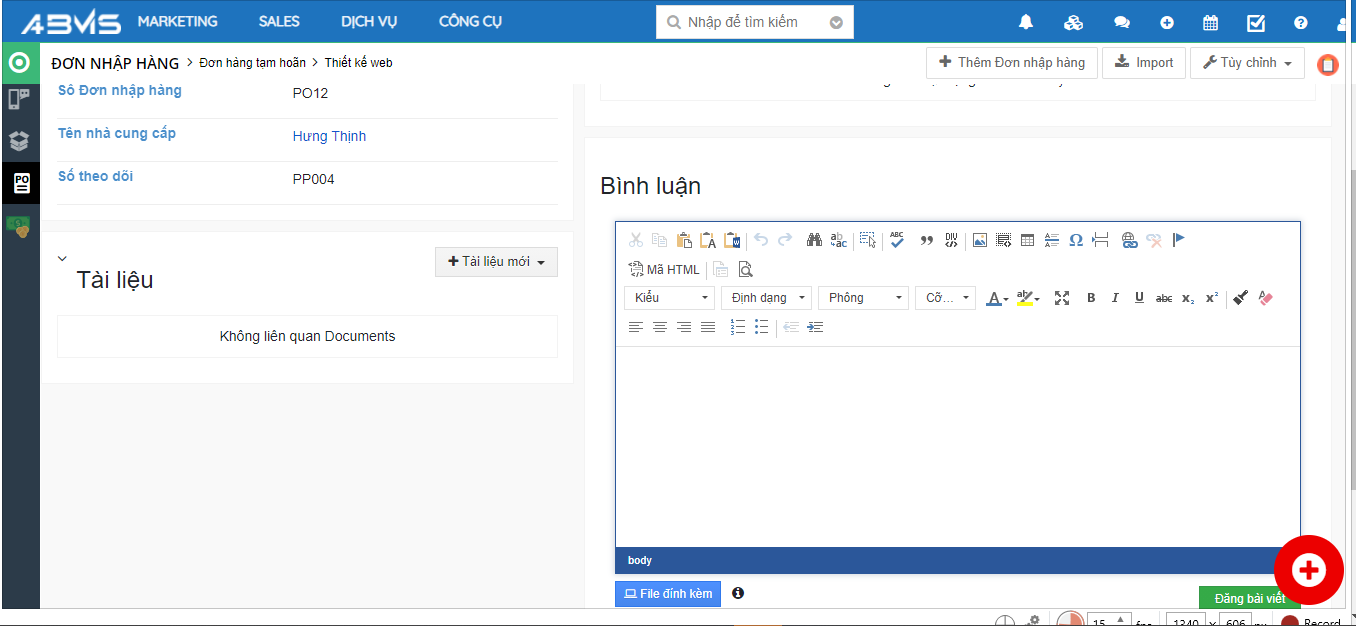Insert a hyperlink with link icon
Image resolution: width=1356 pixels, height=626 pixels.
1129,240
